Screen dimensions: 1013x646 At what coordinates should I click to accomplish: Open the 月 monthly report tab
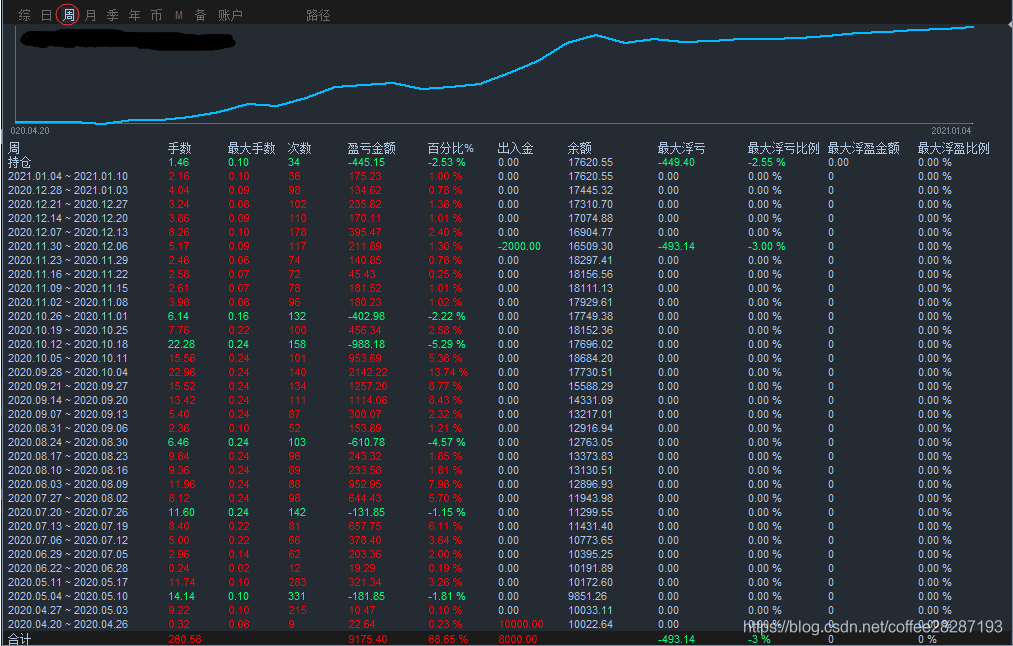coord(91,15)
